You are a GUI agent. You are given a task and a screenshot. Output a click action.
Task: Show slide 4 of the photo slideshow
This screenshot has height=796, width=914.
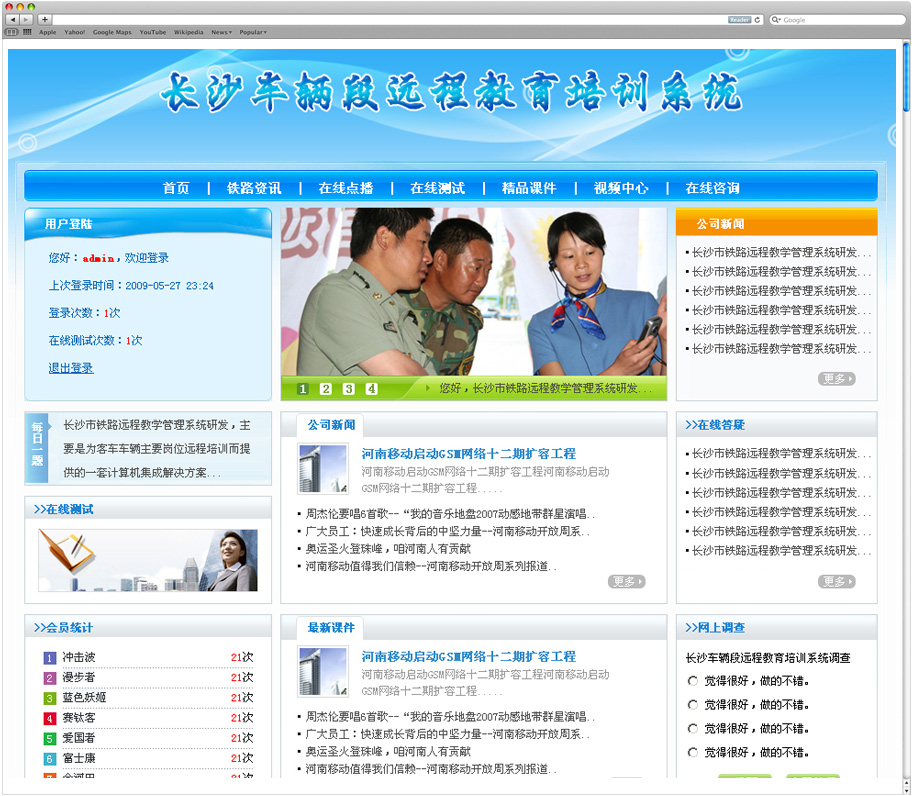click(371, 389)
